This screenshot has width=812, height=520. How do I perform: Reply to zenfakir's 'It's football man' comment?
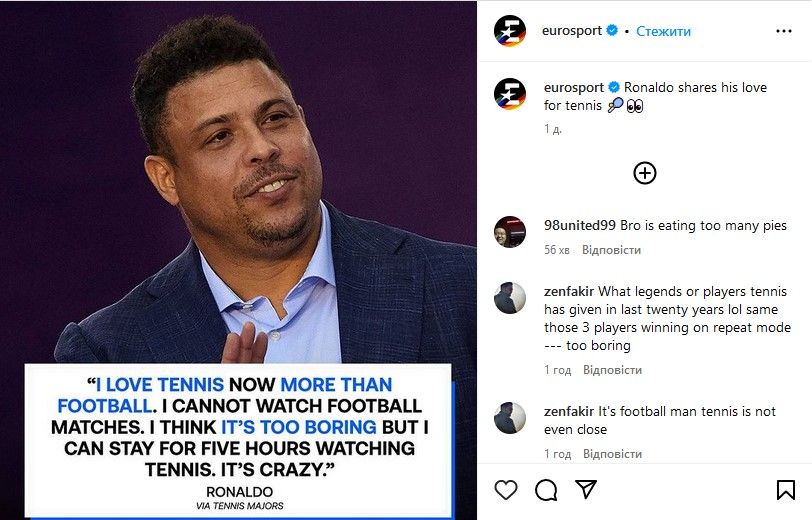tap(611, 454)
